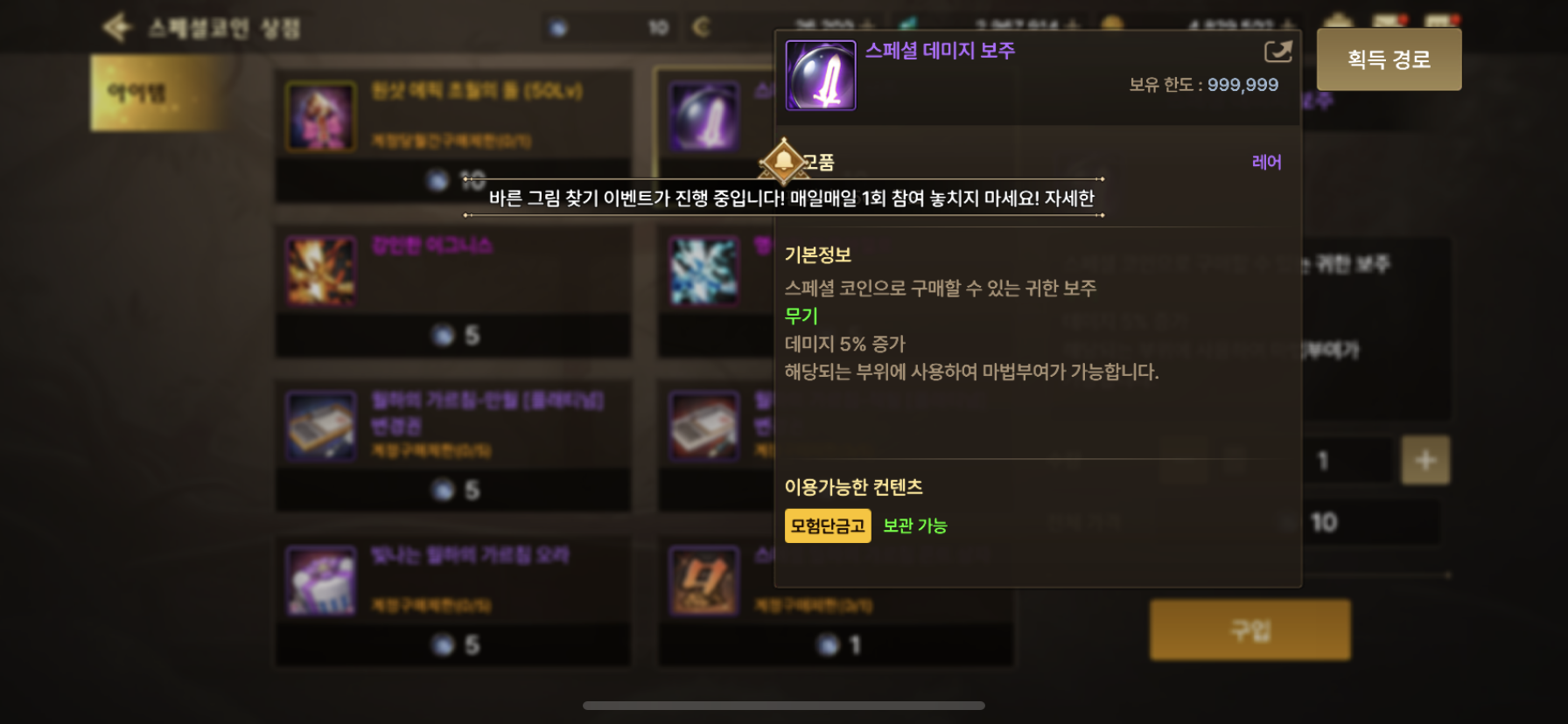Click the purple character costume item icon
The width and height of the screenshot is (1568, 724).
tap(321, 116)
